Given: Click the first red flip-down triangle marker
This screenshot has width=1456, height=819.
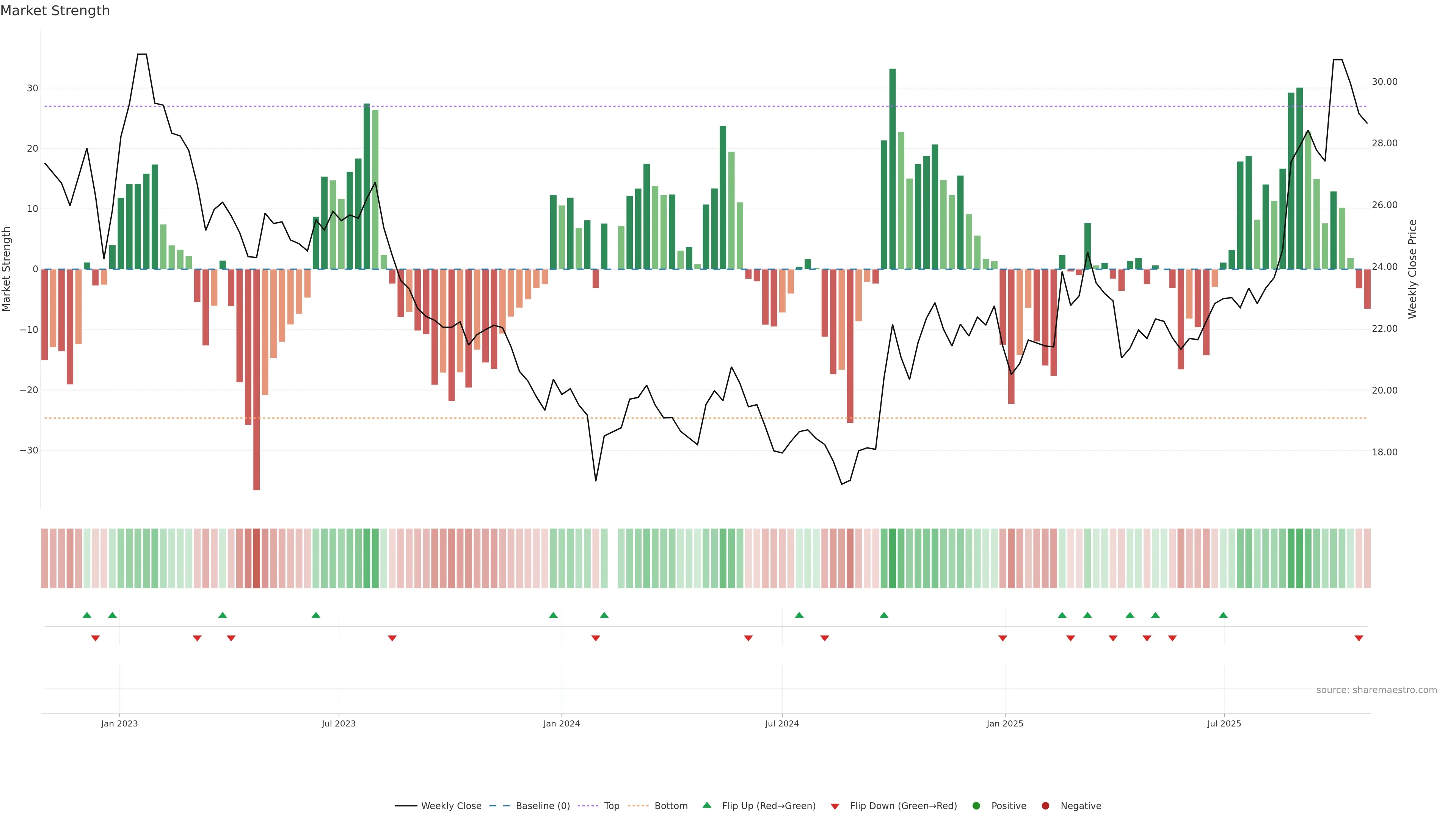Looking at the screenshot, I should pyautogui.click(x=96, y=638).
